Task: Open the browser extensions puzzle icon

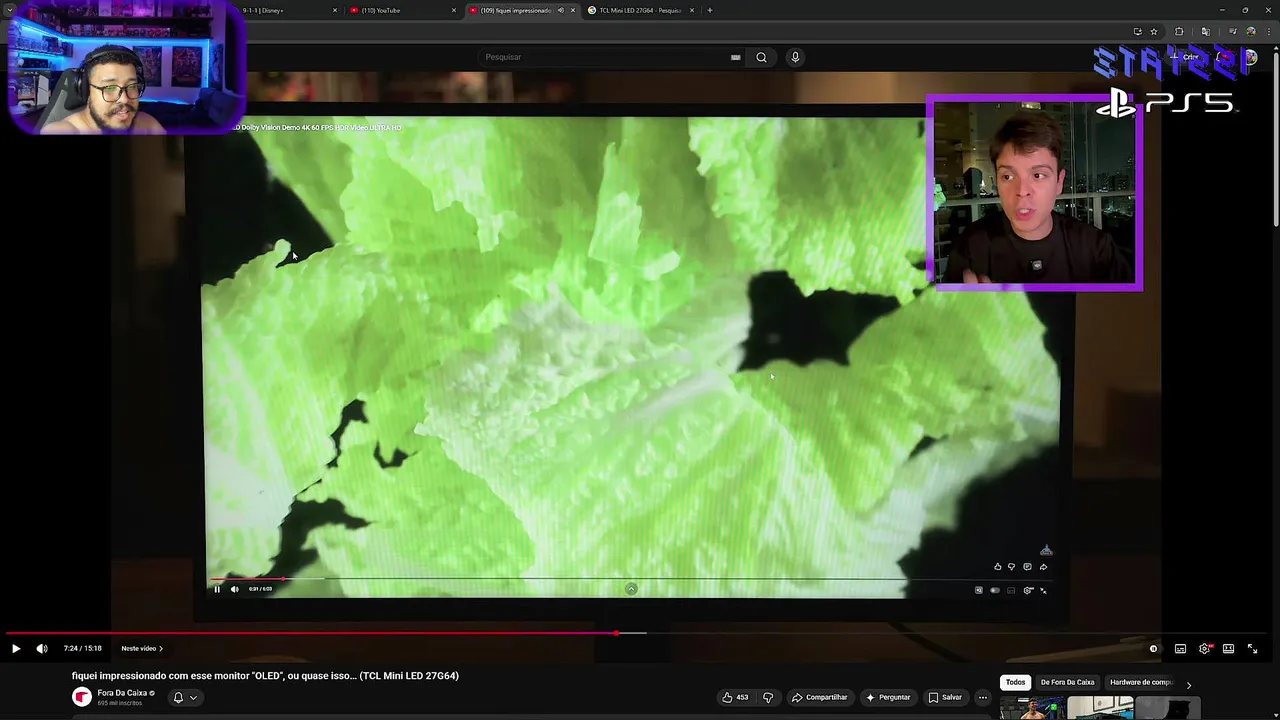Action: [1179, 31]
